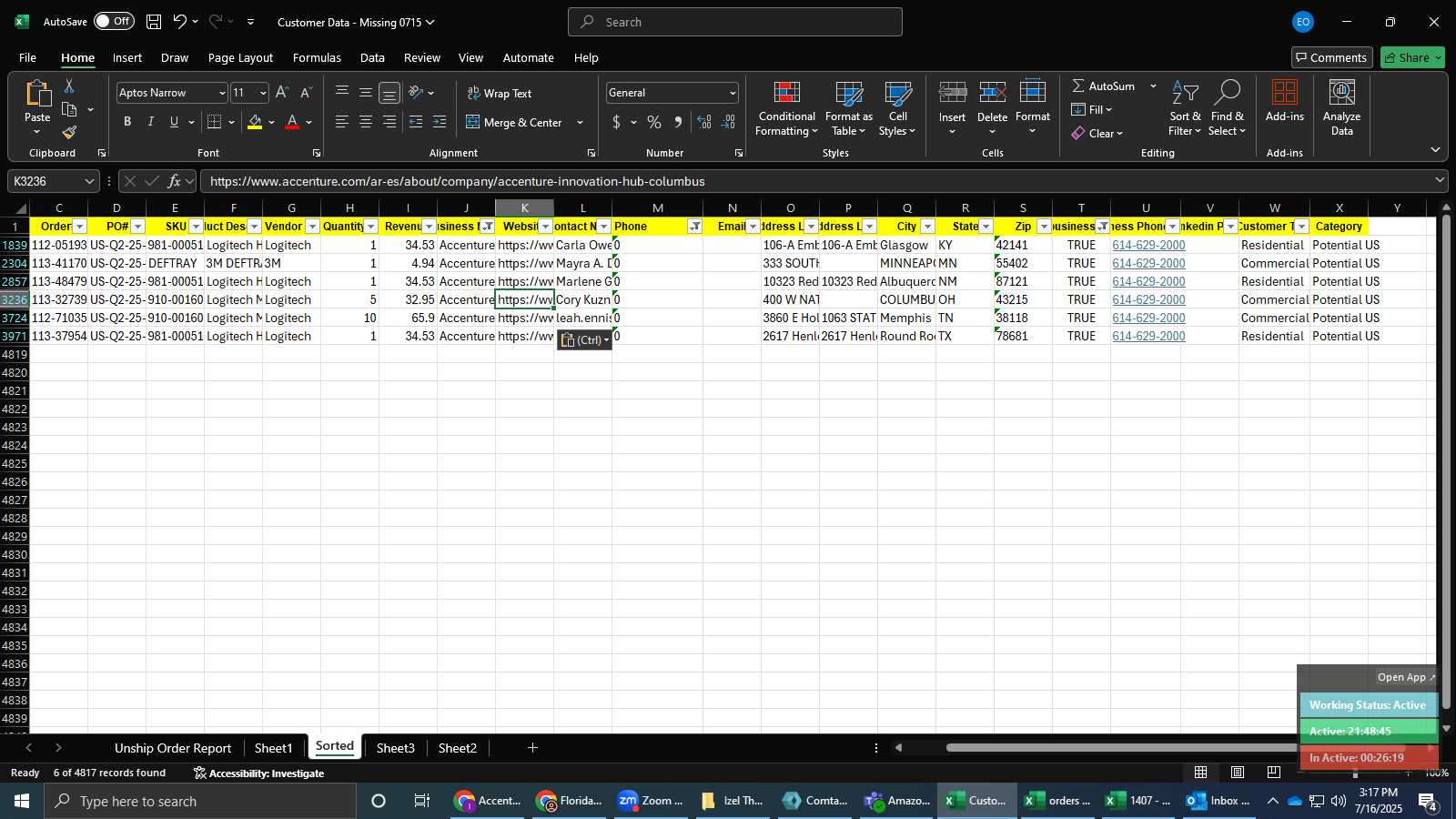Click the Comments button
The width and height of the screenshot is (1456, 819).
tap(1331, 57)
